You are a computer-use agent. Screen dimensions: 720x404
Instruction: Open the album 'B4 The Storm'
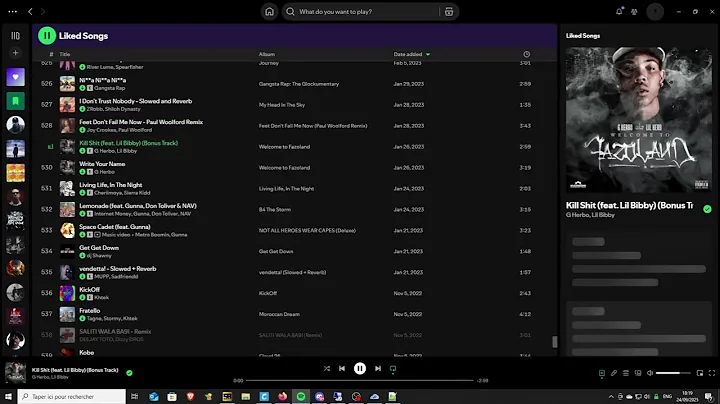tap(275, 209)
